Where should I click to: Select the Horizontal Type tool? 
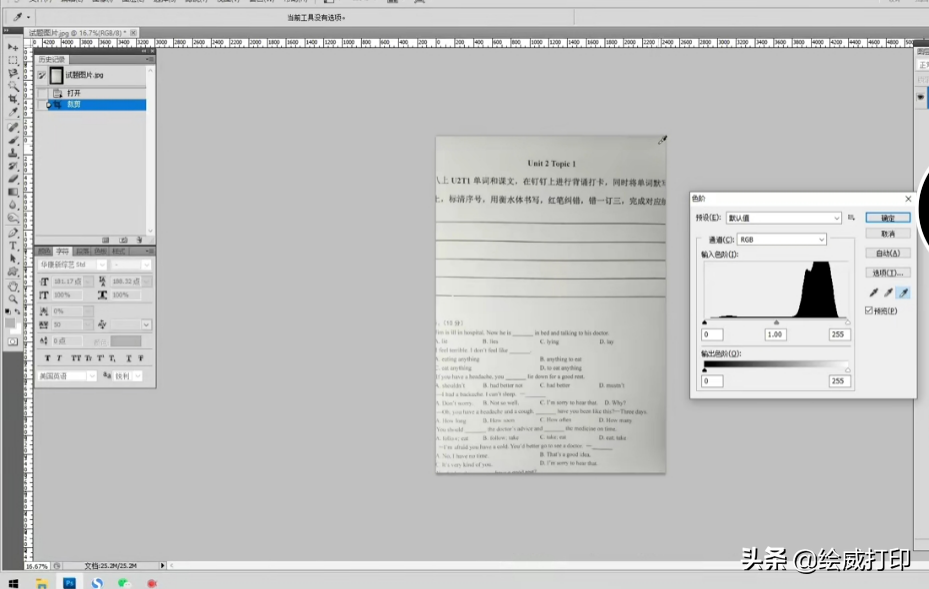tap(13, 245)
